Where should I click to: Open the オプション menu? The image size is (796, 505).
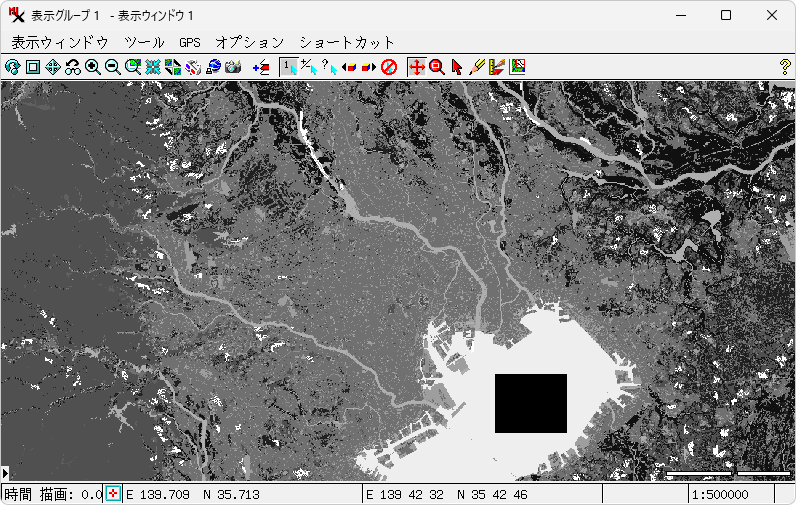pyautogui.click(x=250, y=42)
